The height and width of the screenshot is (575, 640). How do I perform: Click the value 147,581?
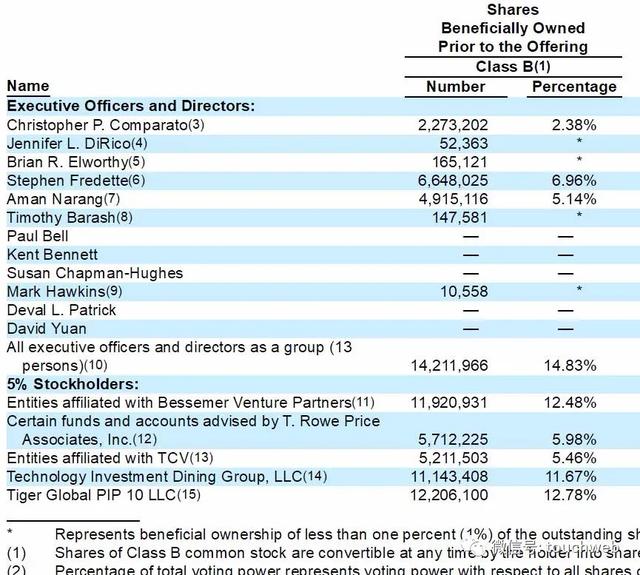tap(460, 218)
